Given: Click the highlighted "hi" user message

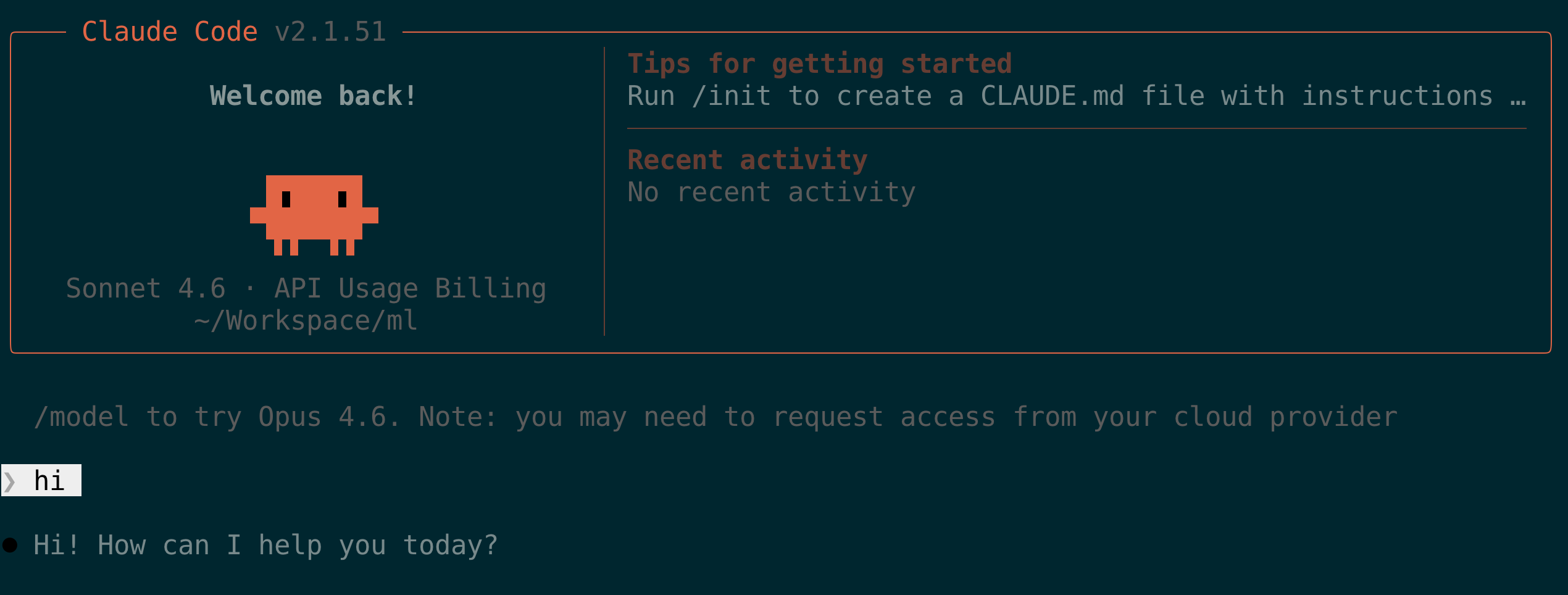Looking at the screenshot, I should point(49,481).
